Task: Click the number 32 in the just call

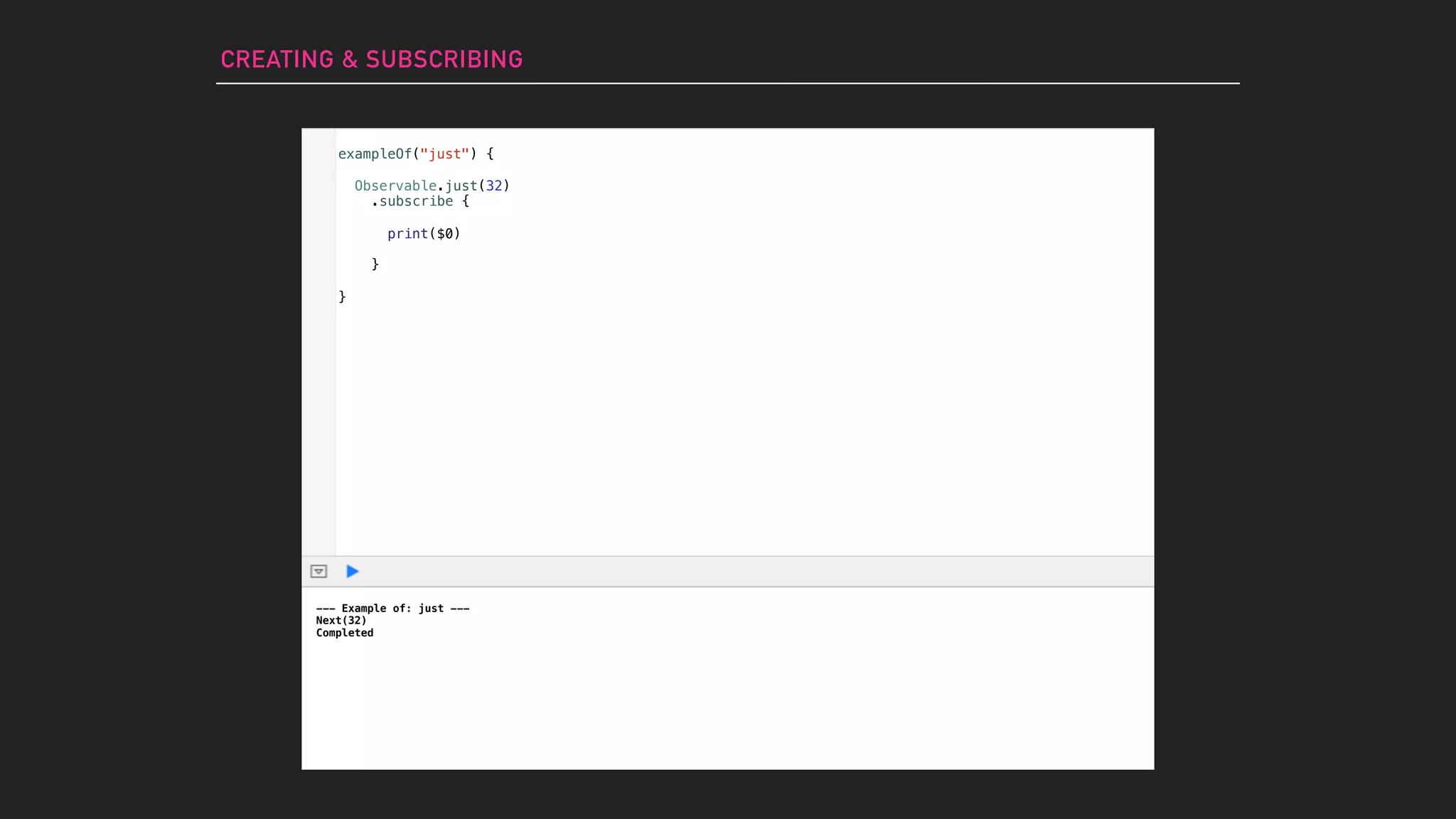Action: (493, 186)
